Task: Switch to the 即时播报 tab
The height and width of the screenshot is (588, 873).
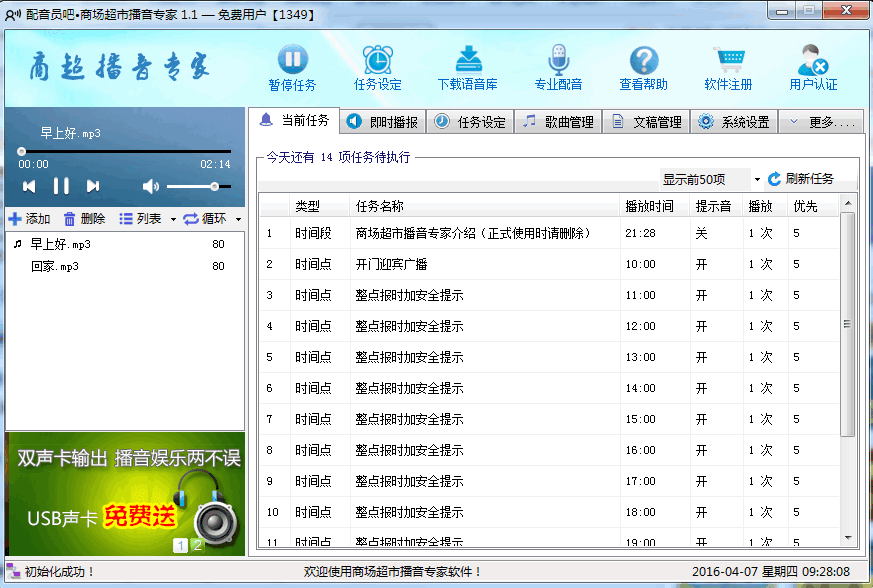Action: click(x=383, y=122)
